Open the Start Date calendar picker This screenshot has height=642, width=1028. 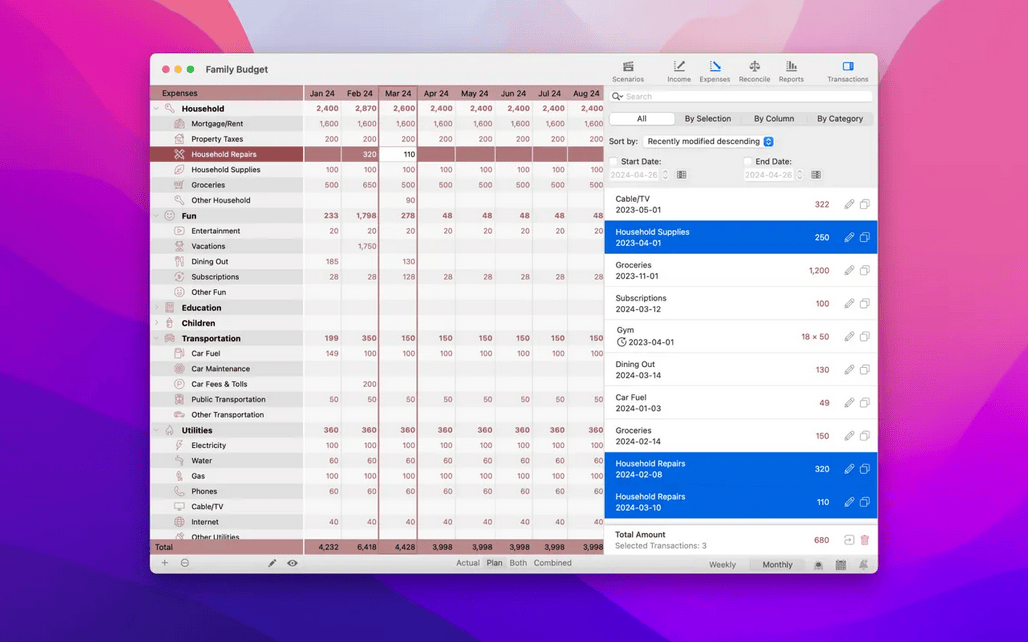(x=682, y=175)
